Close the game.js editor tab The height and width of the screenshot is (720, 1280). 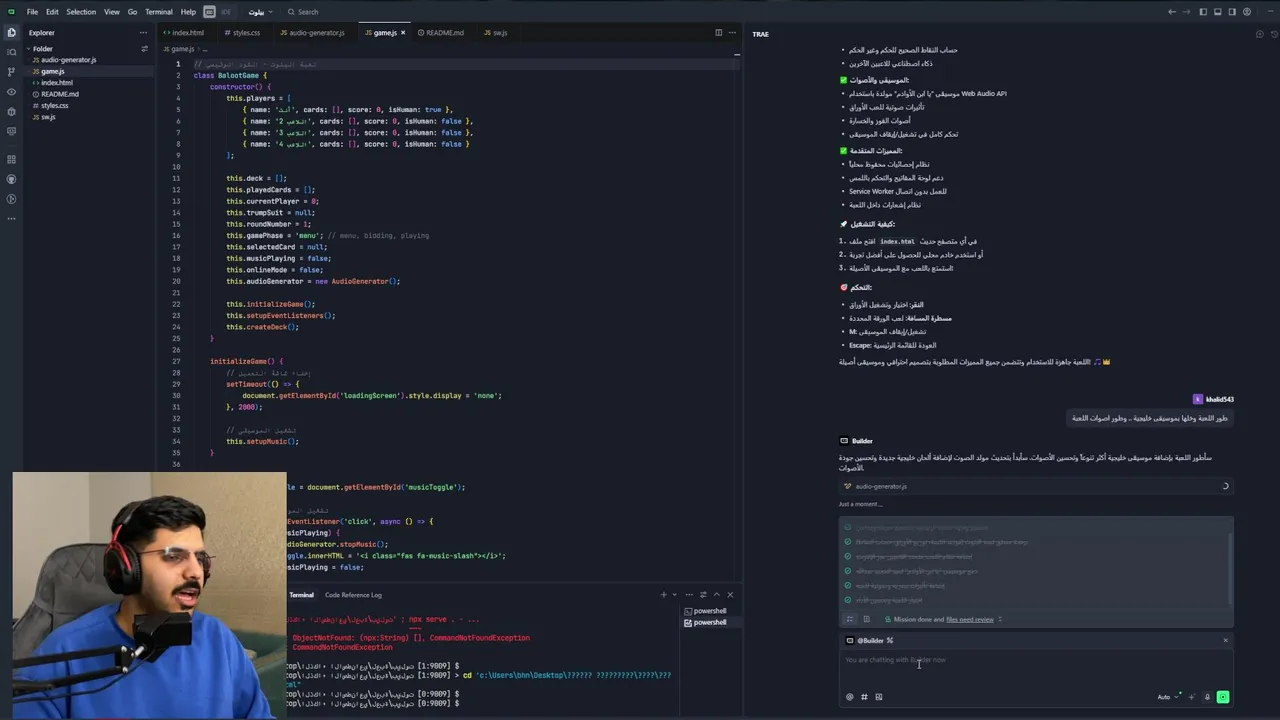point(403,33)
